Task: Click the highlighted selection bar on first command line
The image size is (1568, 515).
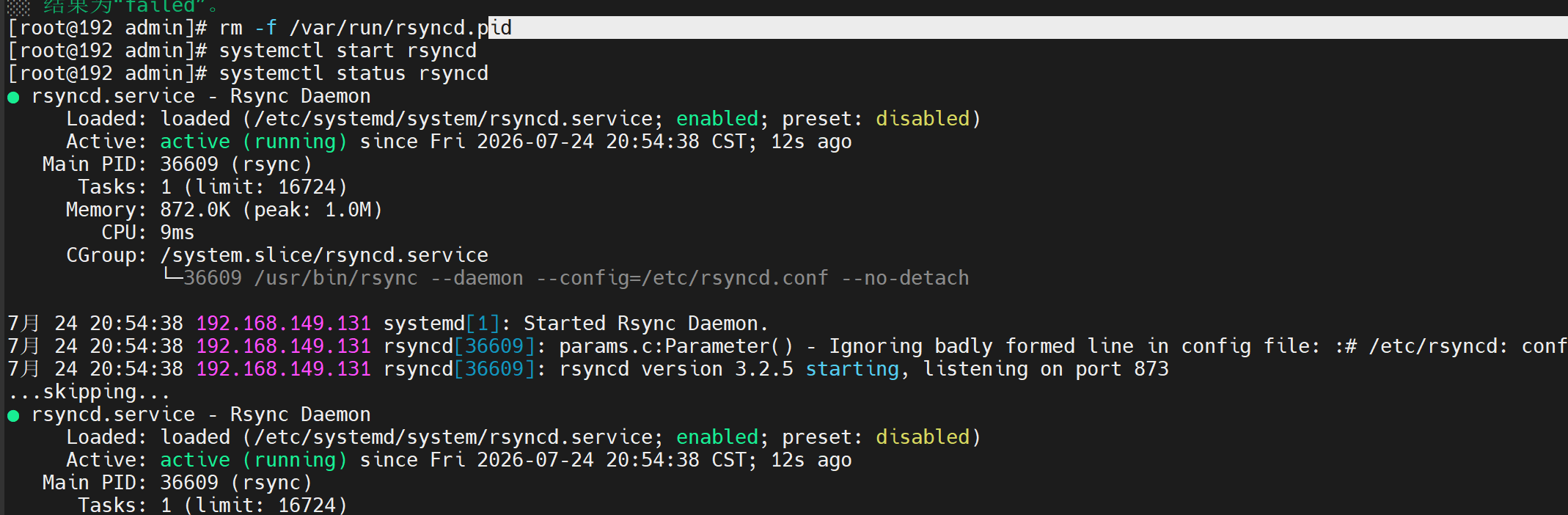Action: [1028, 28]
